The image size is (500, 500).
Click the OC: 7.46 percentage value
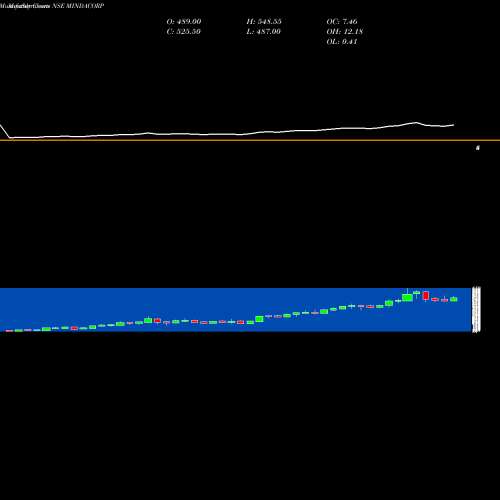[342, 21]
